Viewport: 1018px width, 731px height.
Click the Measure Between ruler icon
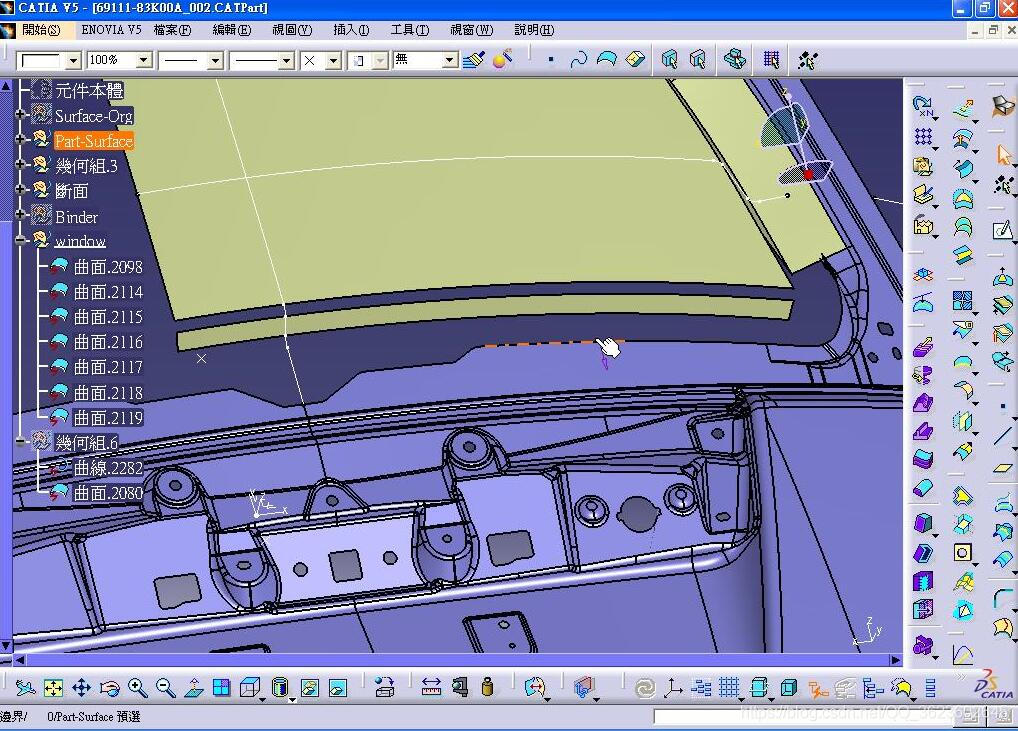tap(431, 687)
